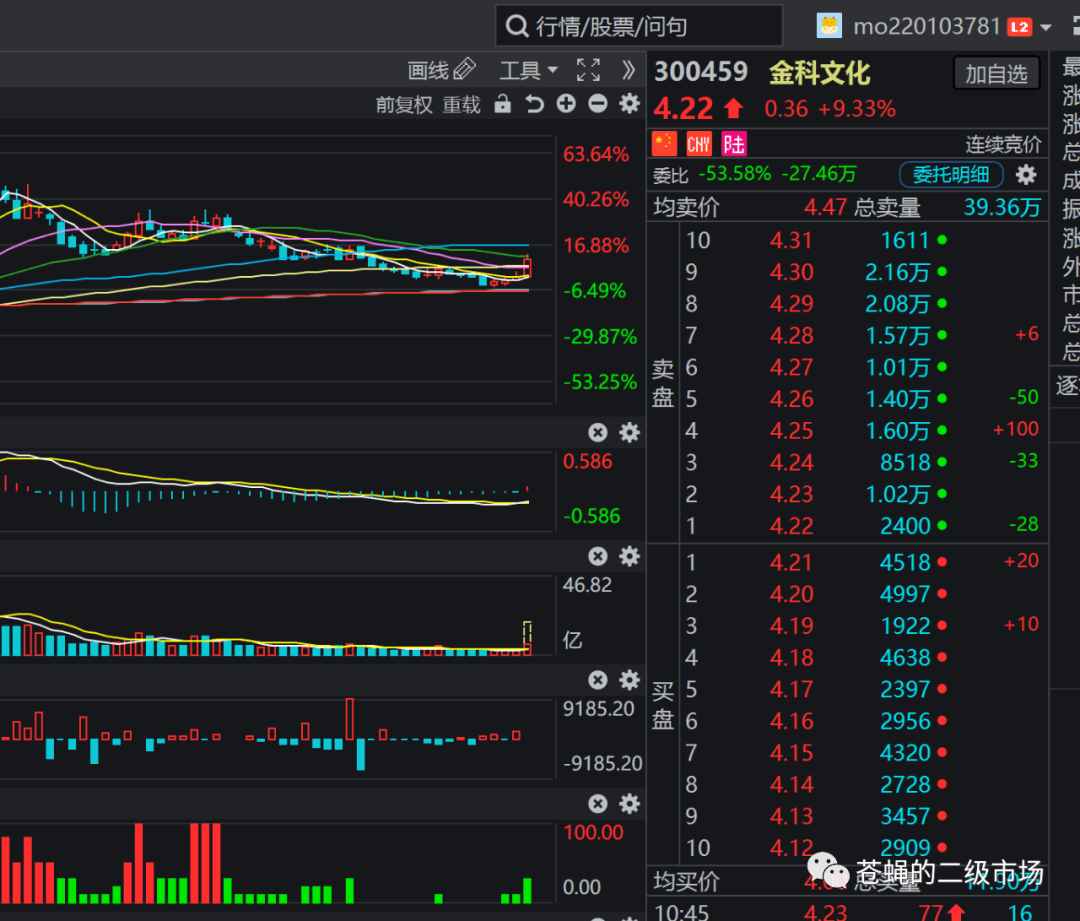This screenshot has height=921, width=1080.
Task: Click the search box 行情/股票/问句
Action: (x=638, y=26)
